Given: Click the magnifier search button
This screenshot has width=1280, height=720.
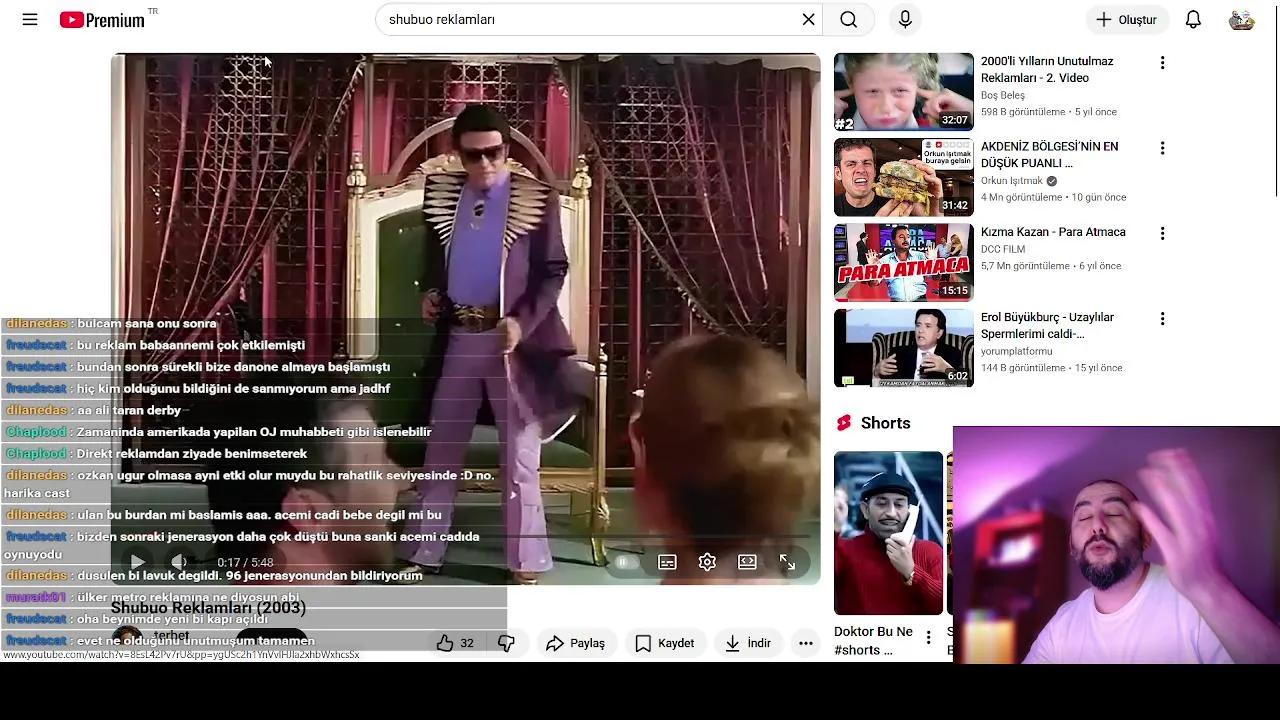Looking at the screenshot, I should 848,19.
